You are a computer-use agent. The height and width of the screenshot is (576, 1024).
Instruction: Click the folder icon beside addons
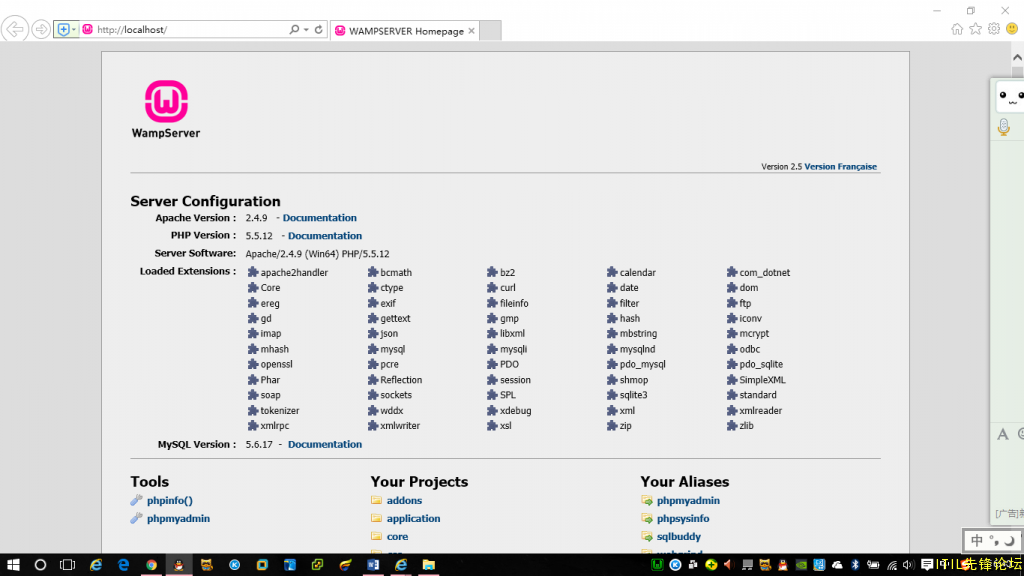point(376,500)
